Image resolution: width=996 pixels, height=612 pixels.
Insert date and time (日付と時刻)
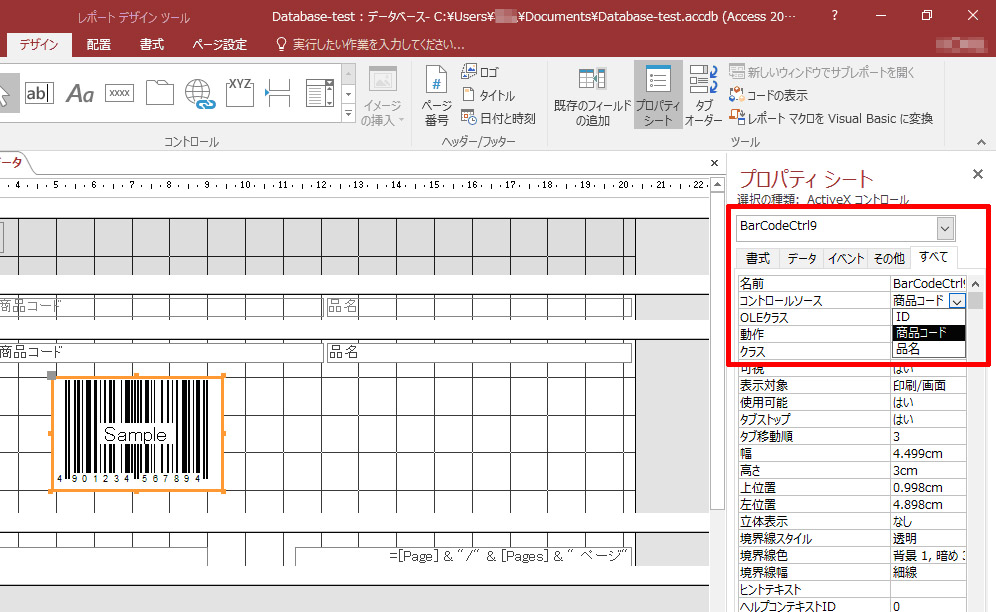499,118
